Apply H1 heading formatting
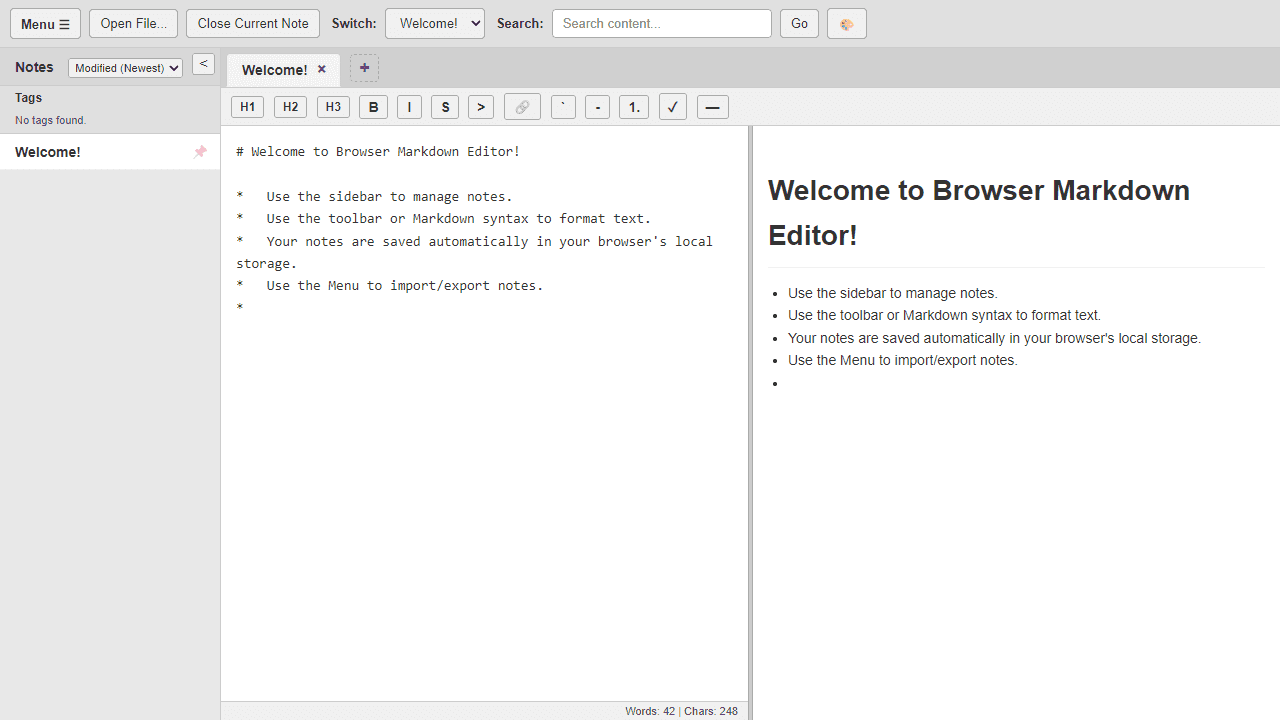Viewport: 1280px width, 720px height. 247,107
